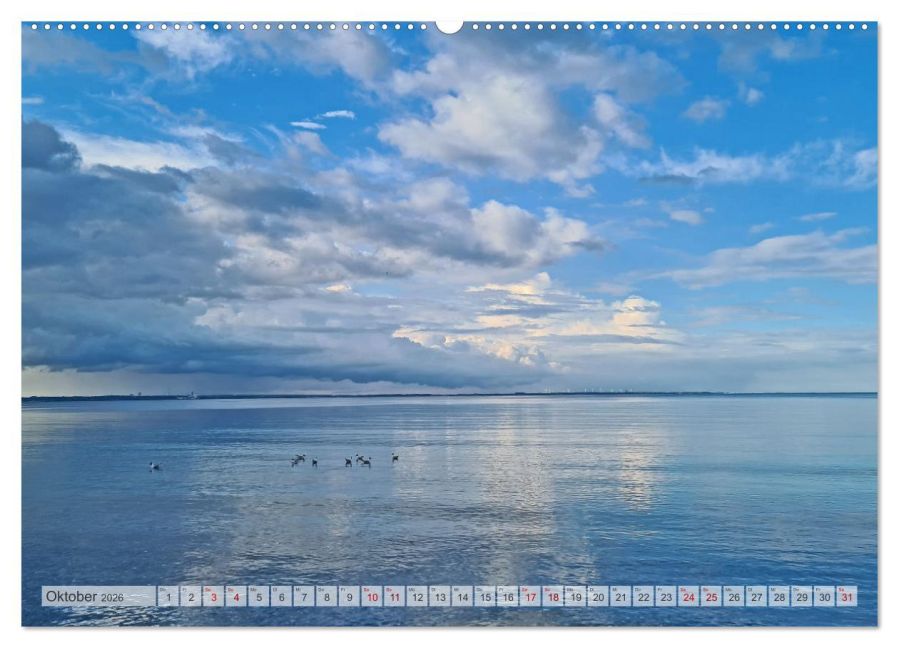Select red date 10 in calendar strip
The height and width of the screenshot is (648, 899).
(372, 597)
